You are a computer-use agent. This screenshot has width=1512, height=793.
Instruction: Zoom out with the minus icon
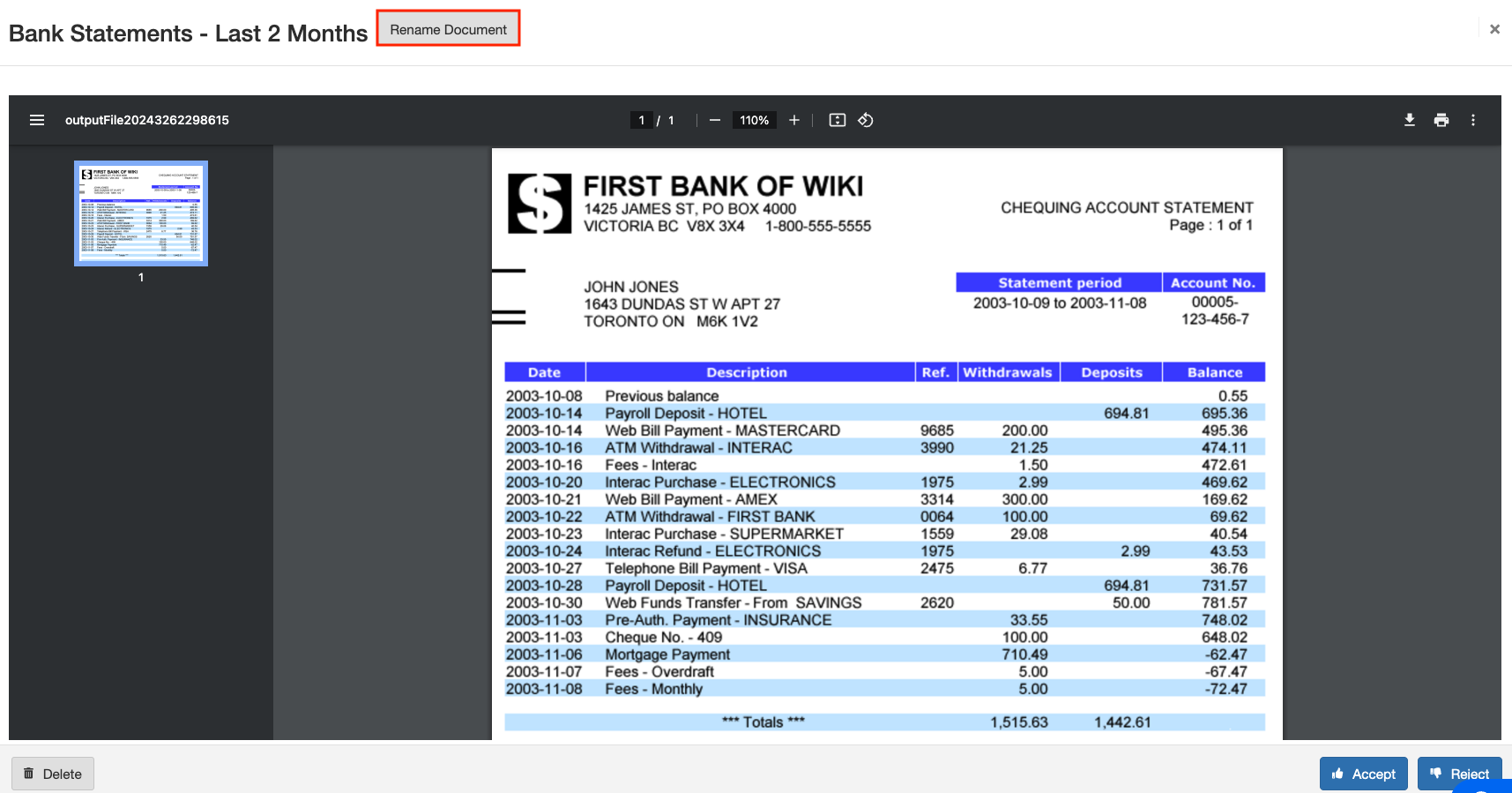click(715, 120)
